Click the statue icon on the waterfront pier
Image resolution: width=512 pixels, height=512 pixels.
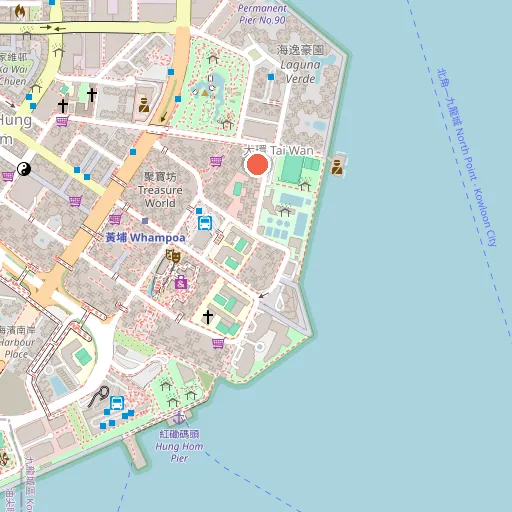(x=337, y=167)
